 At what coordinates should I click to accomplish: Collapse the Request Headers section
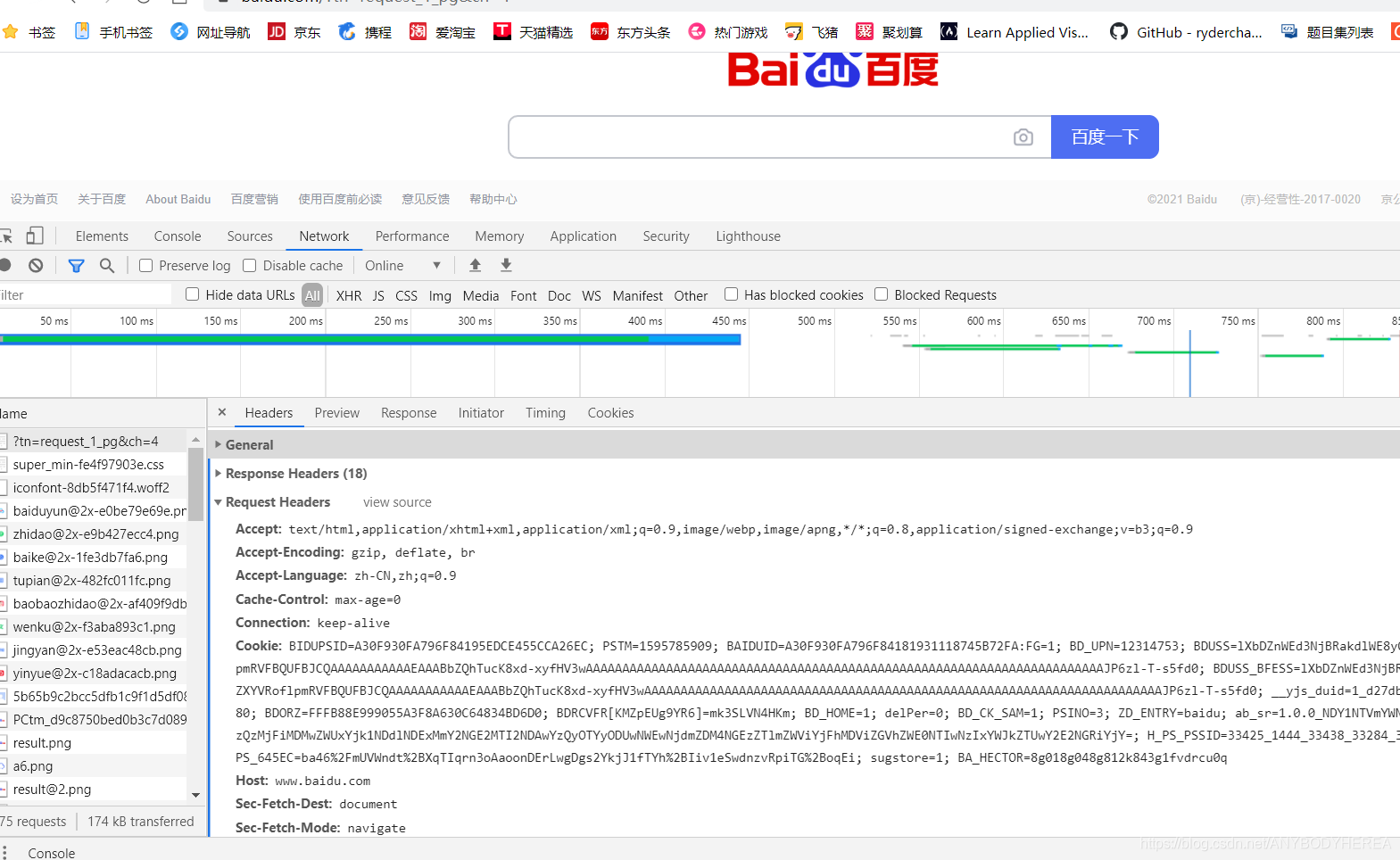point(277,502)
